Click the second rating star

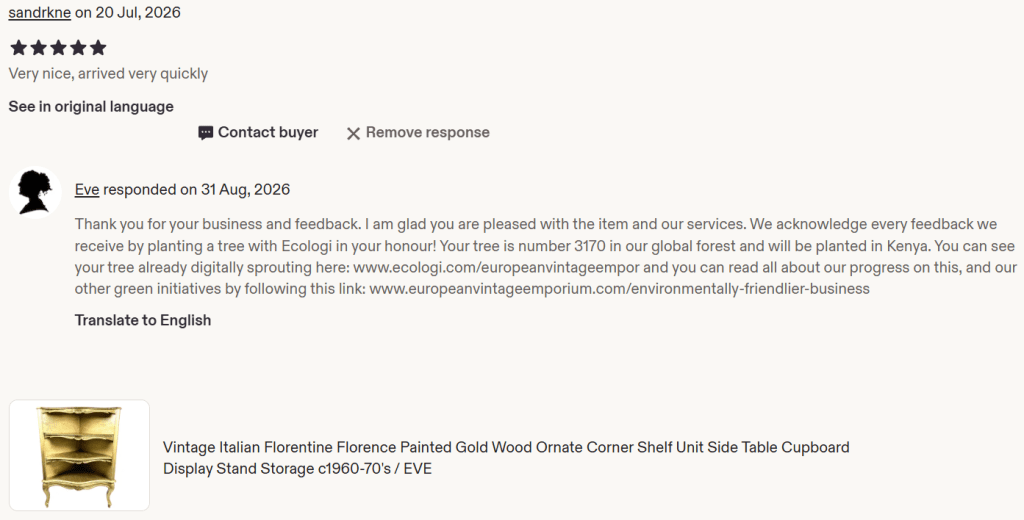(x=39, y=48)
